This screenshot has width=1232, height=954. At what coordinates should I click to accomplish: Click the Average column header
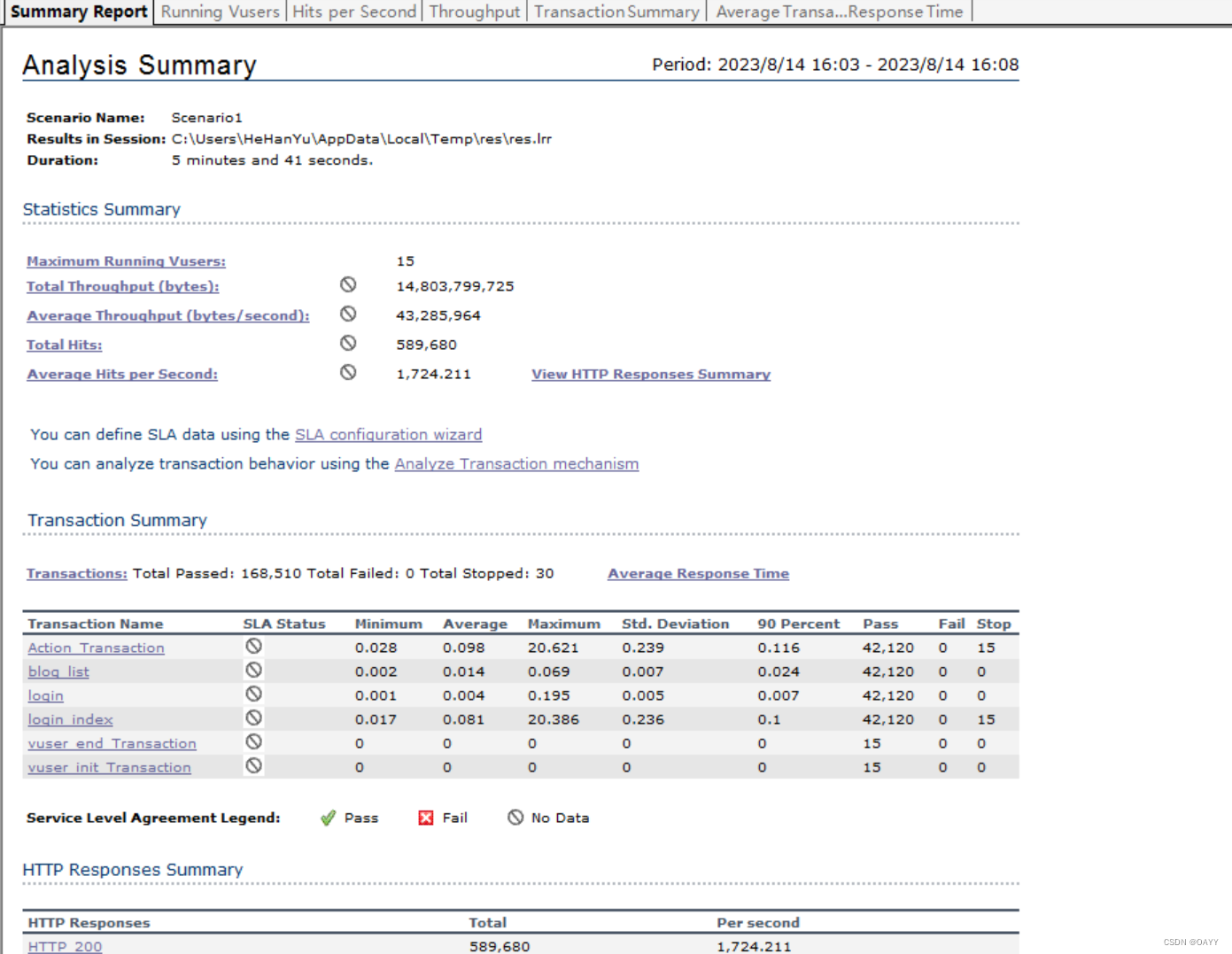click(475, 624)
